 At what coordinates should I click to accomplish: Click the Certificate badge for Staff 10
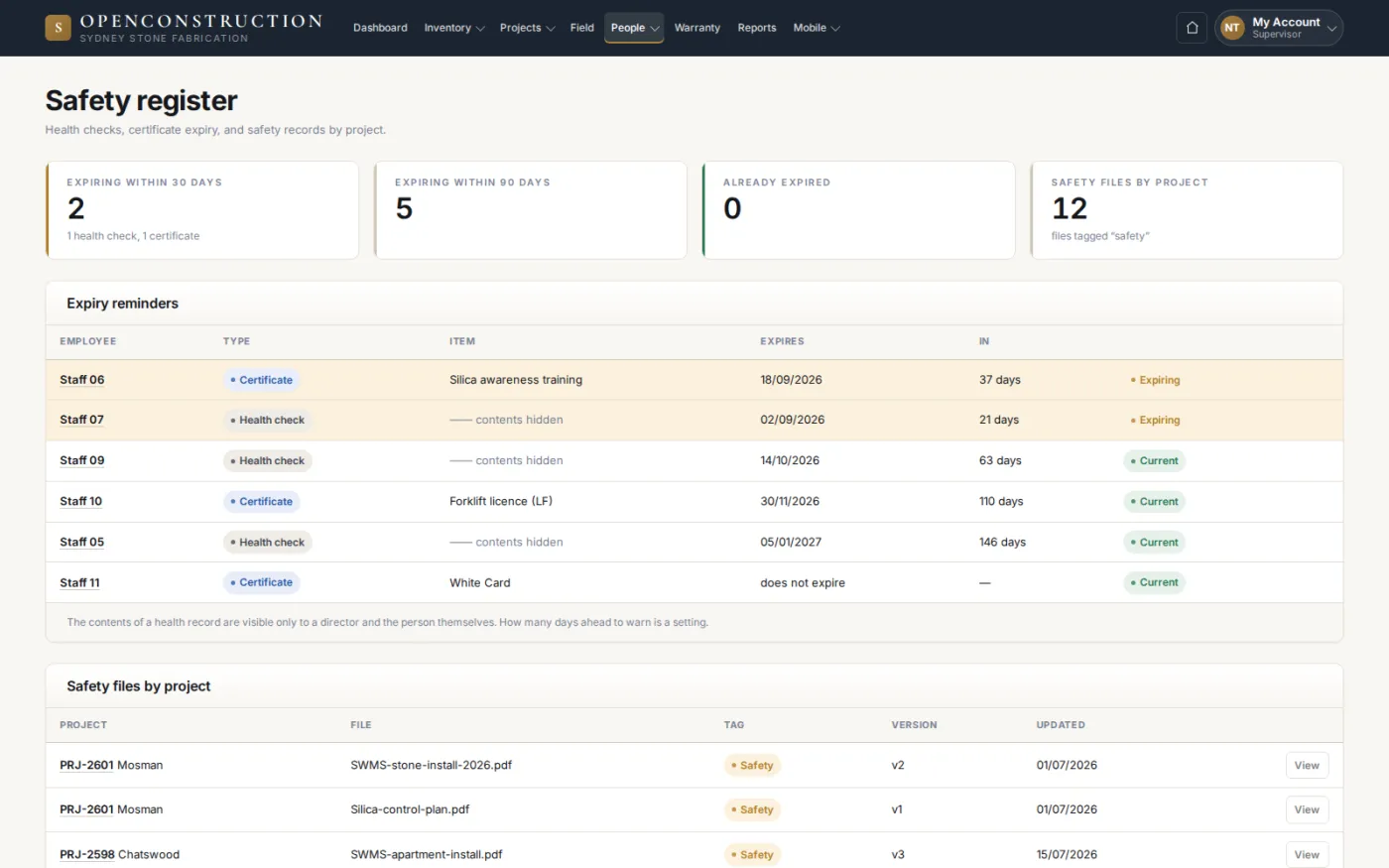pos(262,501)
